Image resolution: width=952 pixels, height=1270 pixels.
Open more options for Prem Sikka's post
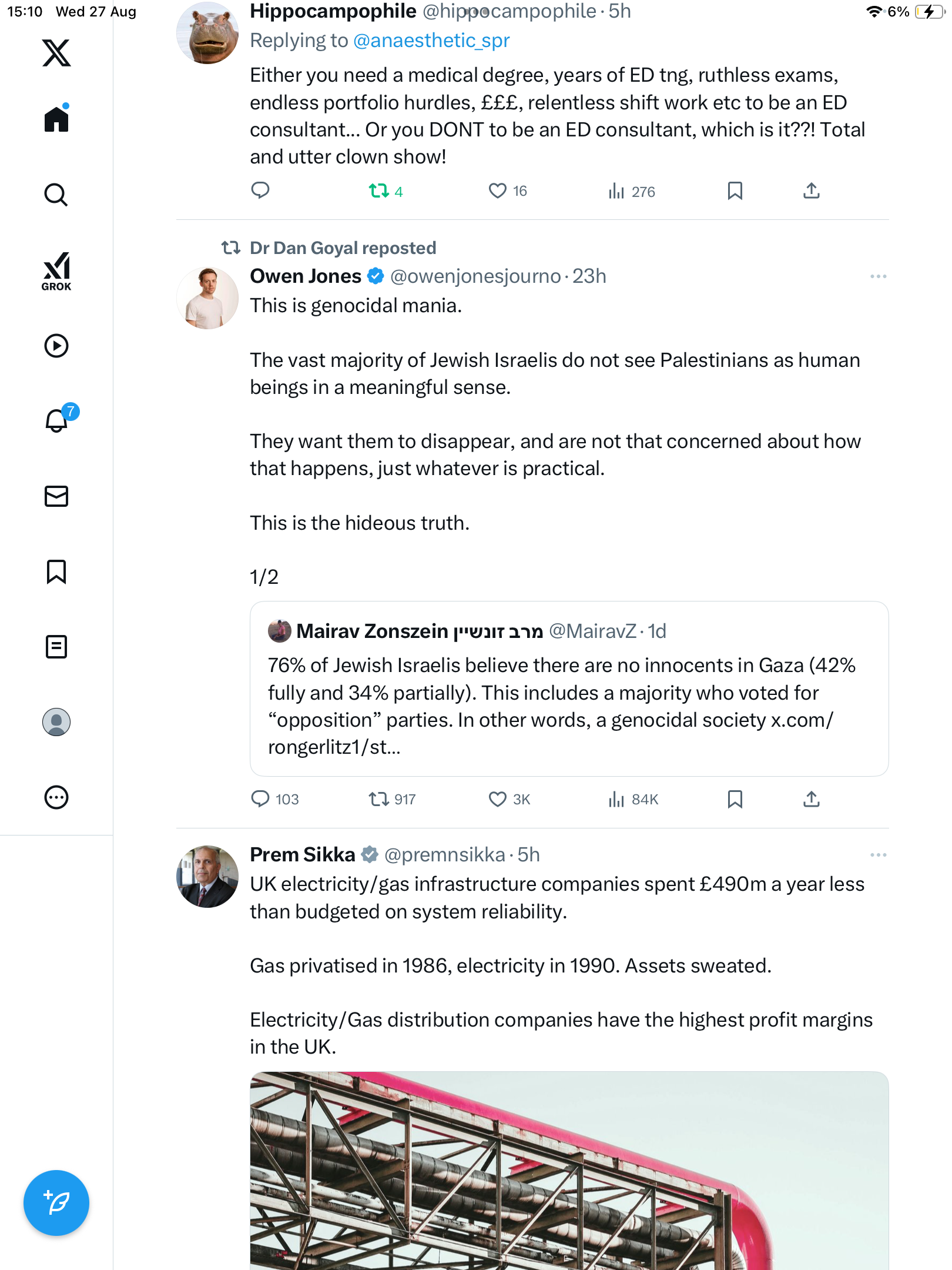click(878, 855)
